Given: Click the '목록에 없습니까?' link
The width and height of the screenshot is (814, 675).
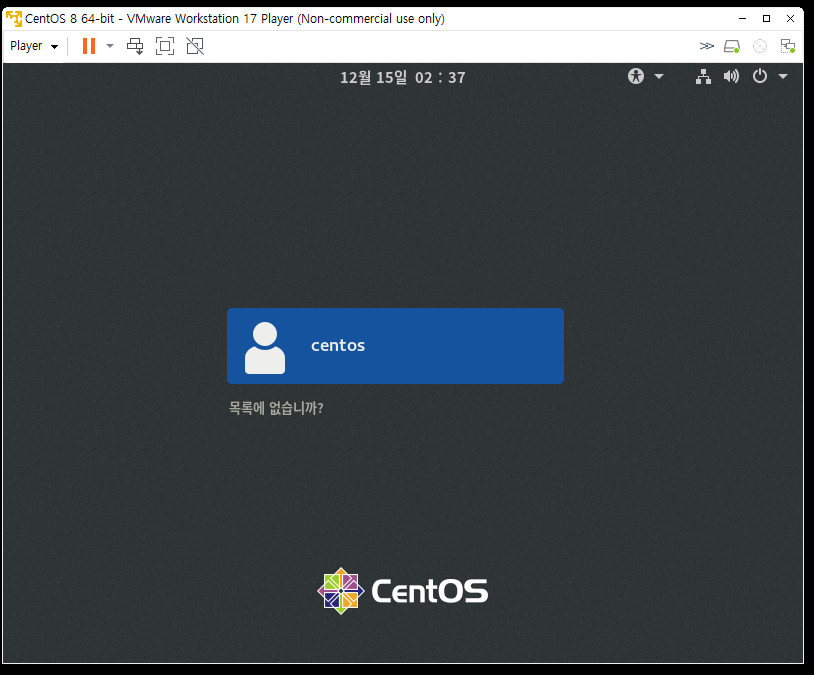Looking at the screenshot, I should (276, 408).
